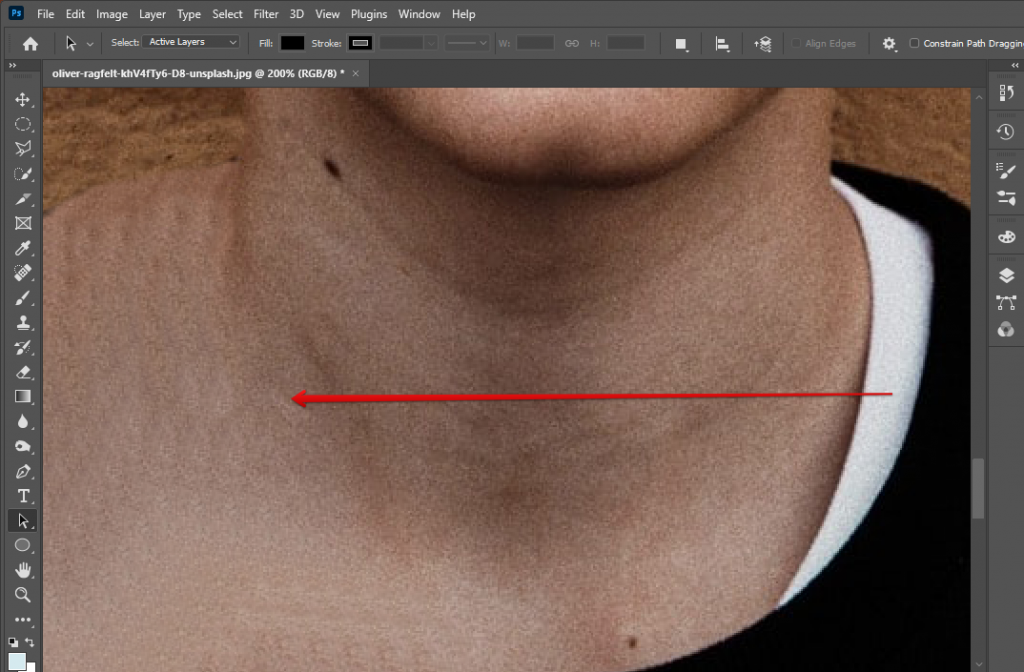
Task: Open the Plugins menu
Action: point(368,14)
